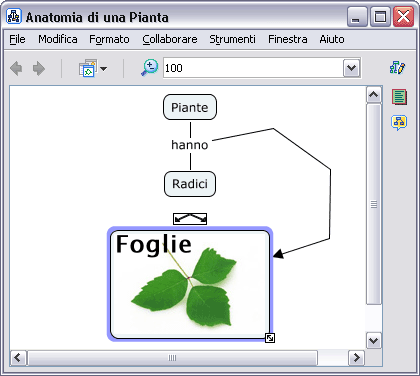
Task: Click the back navigation arrow
Action: point(16,69)
